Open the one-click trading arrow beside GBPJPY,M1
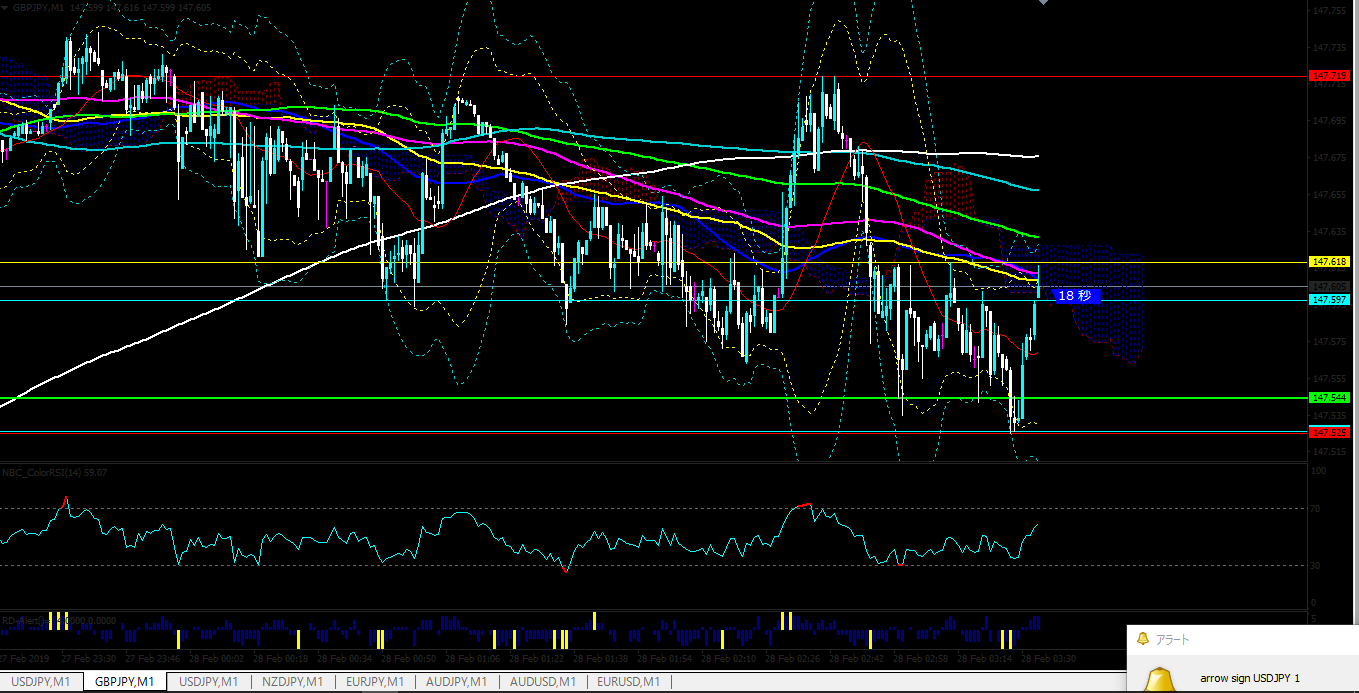 coord(5,7)
